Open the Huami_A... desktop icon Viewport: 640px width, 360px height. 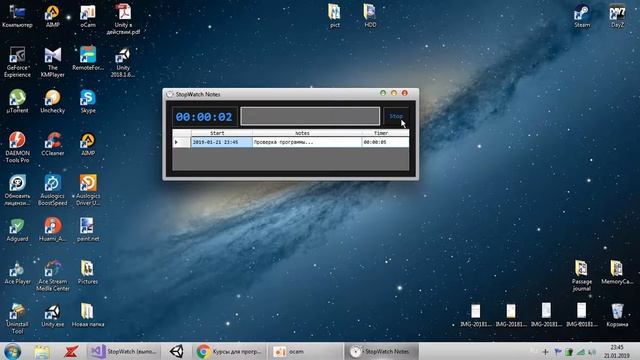coord(53,229)
